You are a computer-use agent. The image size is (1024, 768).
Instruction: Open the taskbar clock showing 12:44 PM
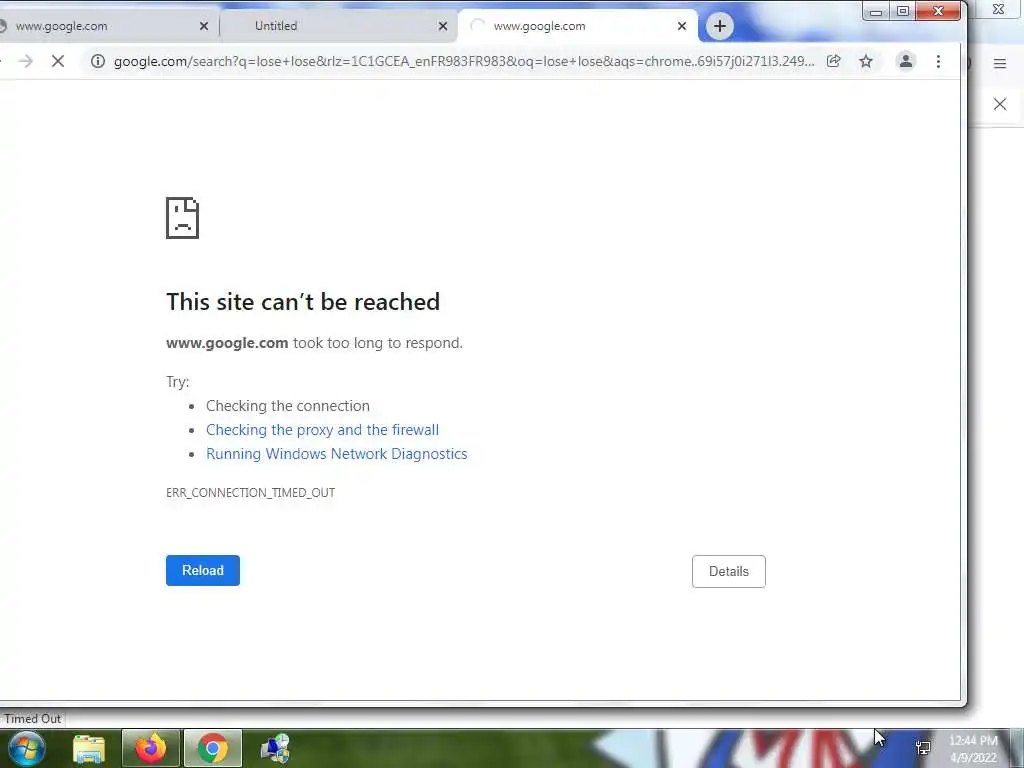[973, 749]
